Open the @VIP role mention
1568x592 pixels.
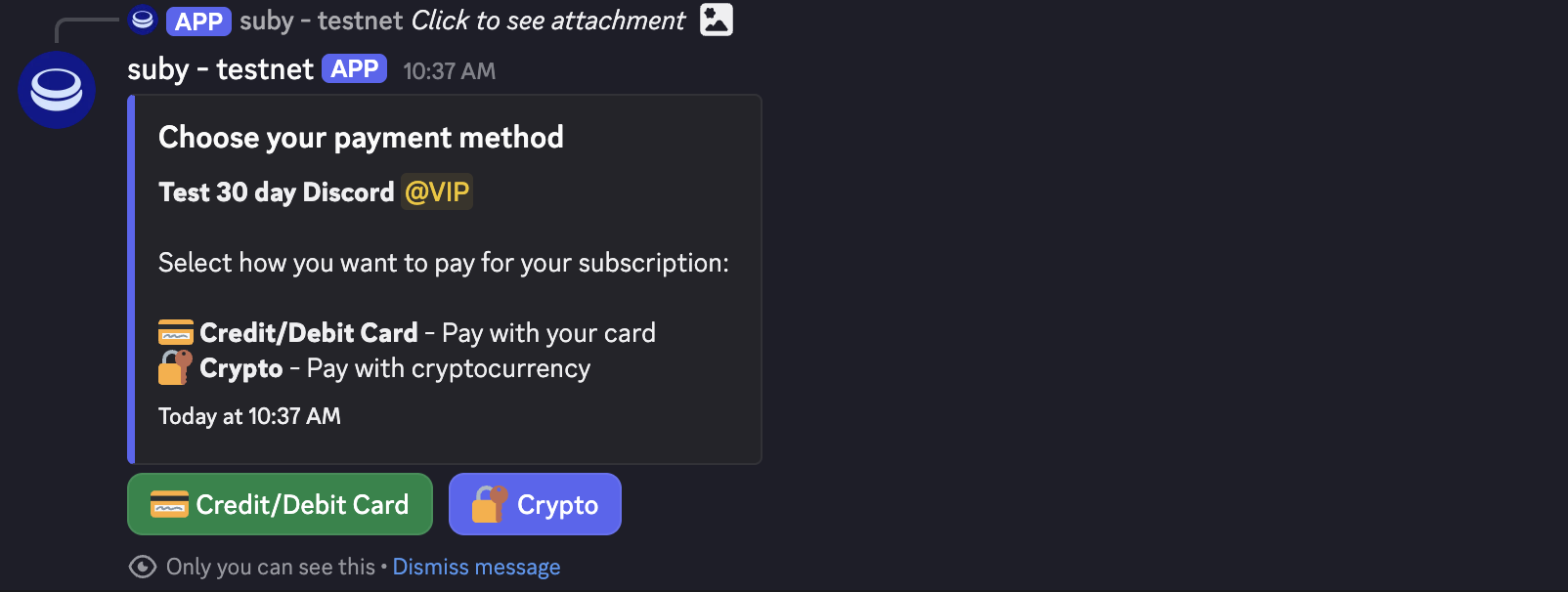tap(437, 191)
